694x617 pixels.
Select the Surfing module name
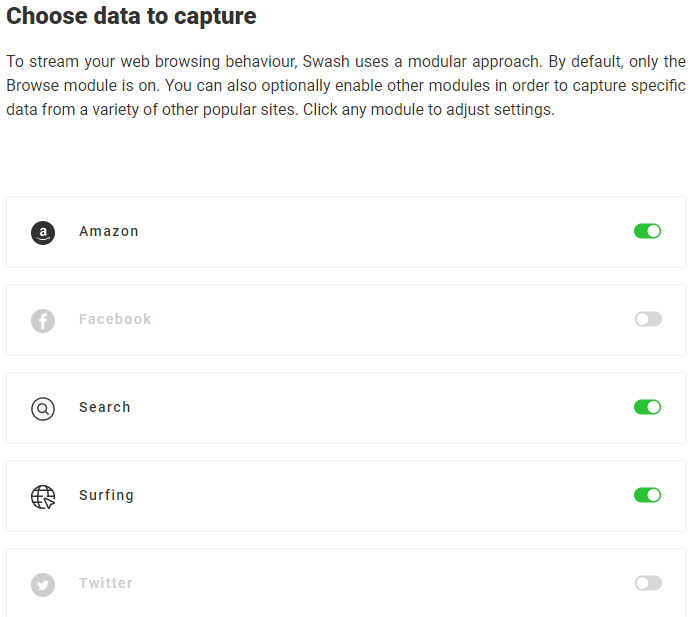point(106,495)
